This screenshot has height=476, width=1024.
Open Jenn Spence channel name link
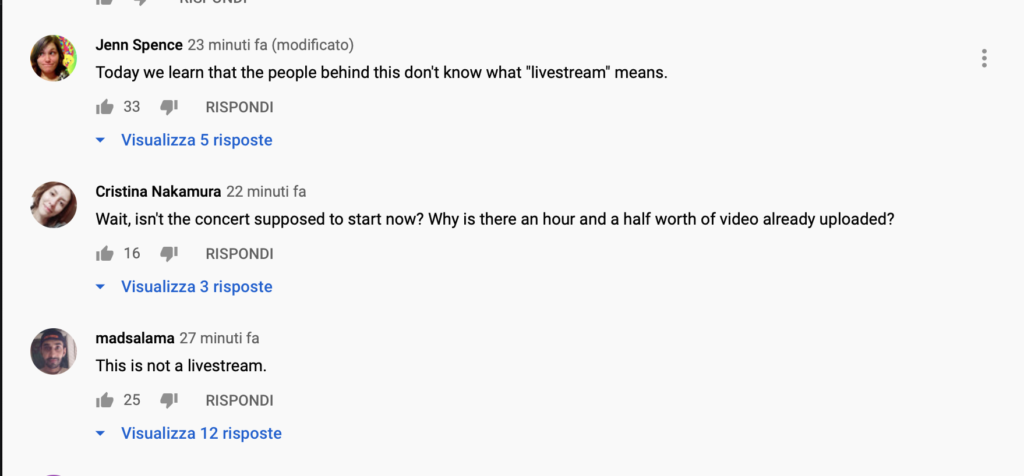coord(139,45)
